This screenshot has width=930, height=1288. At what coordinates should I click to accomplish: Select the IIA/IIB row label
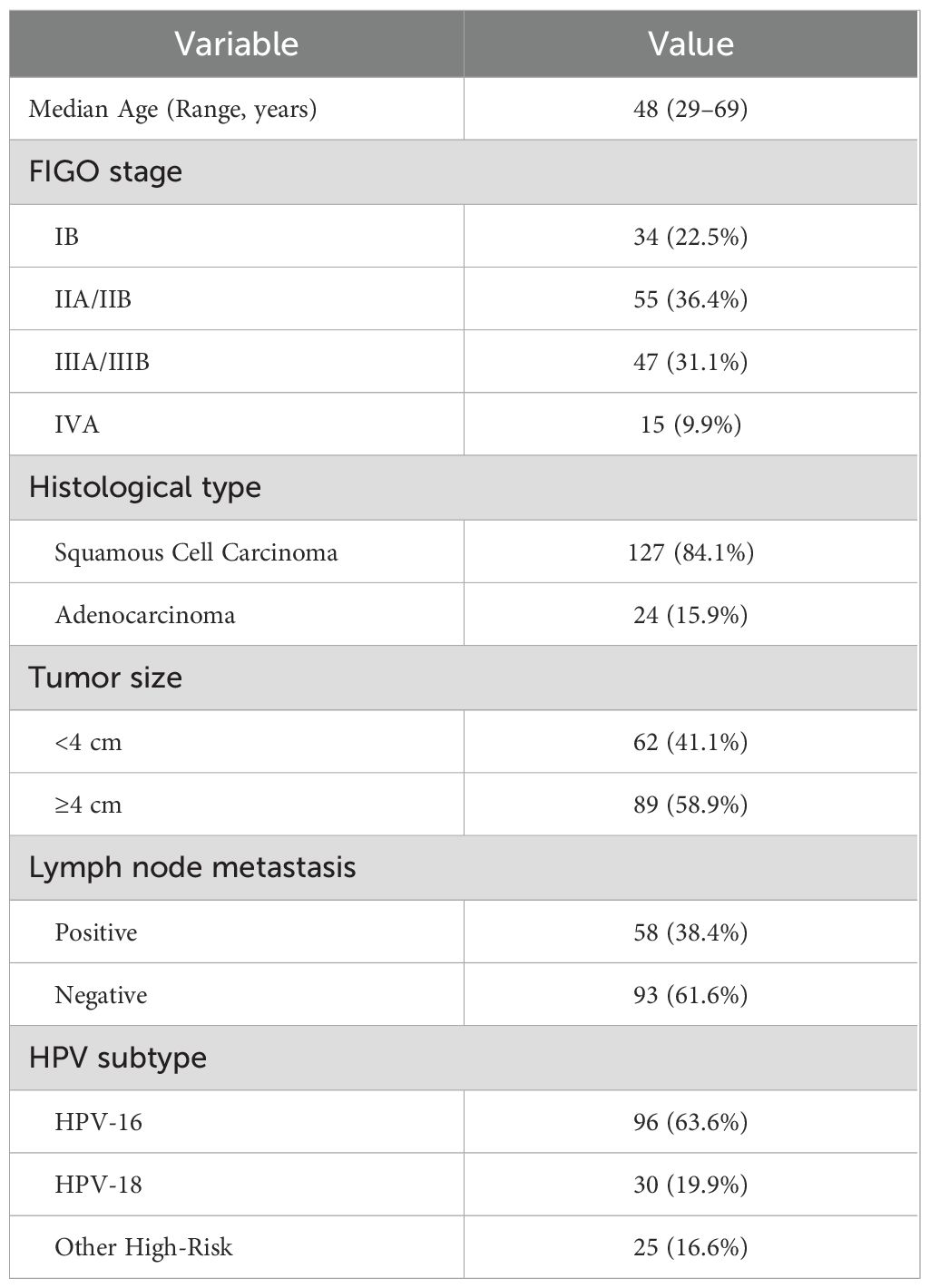click(93, 299)
